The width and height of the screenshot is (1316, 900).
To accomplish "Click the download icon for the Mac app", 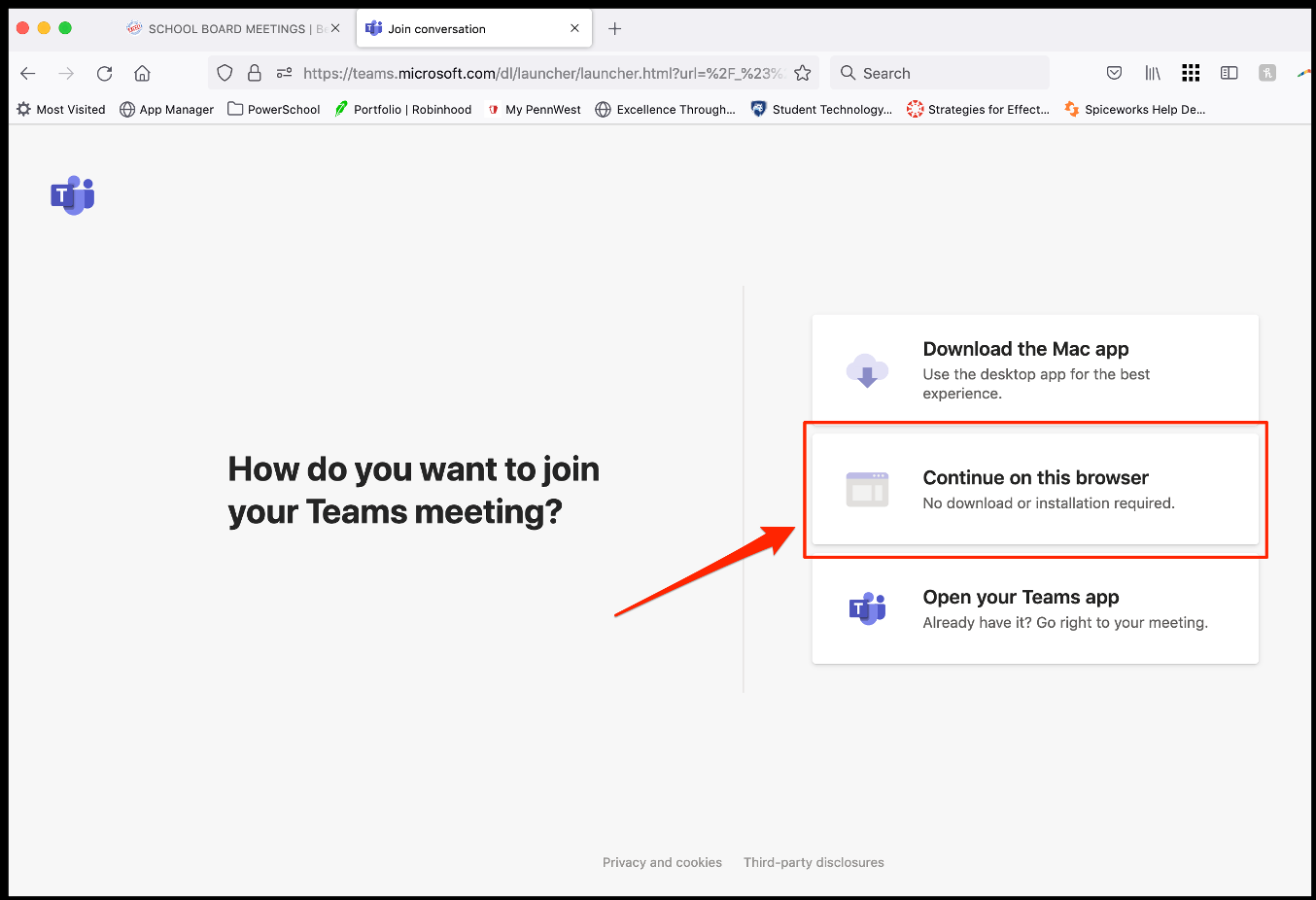I will (866, 371).
